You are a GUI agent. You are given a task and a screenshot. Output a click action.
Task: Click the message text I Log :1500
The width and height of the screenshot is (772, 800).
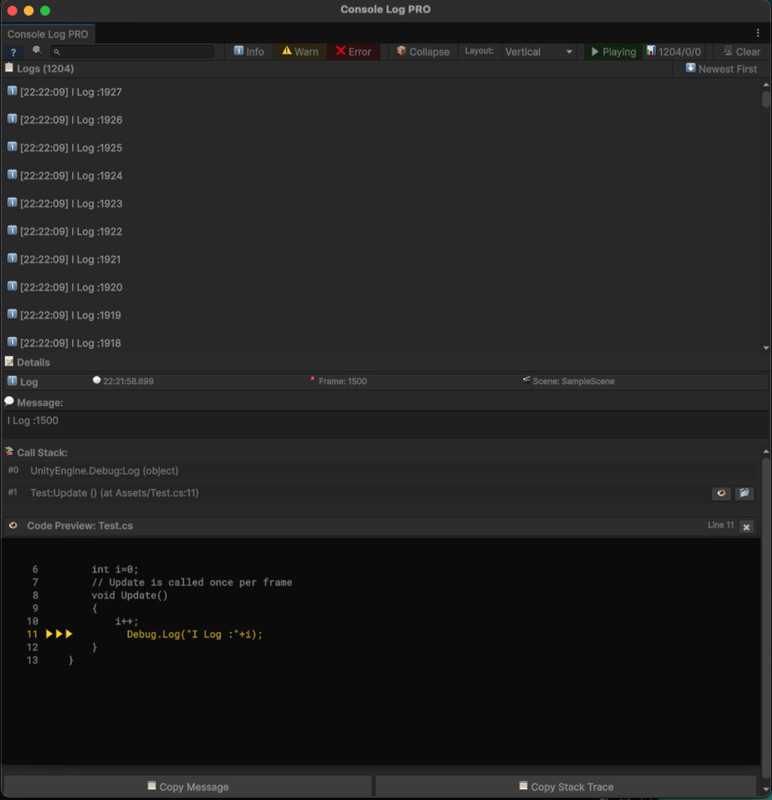[33, 421]
